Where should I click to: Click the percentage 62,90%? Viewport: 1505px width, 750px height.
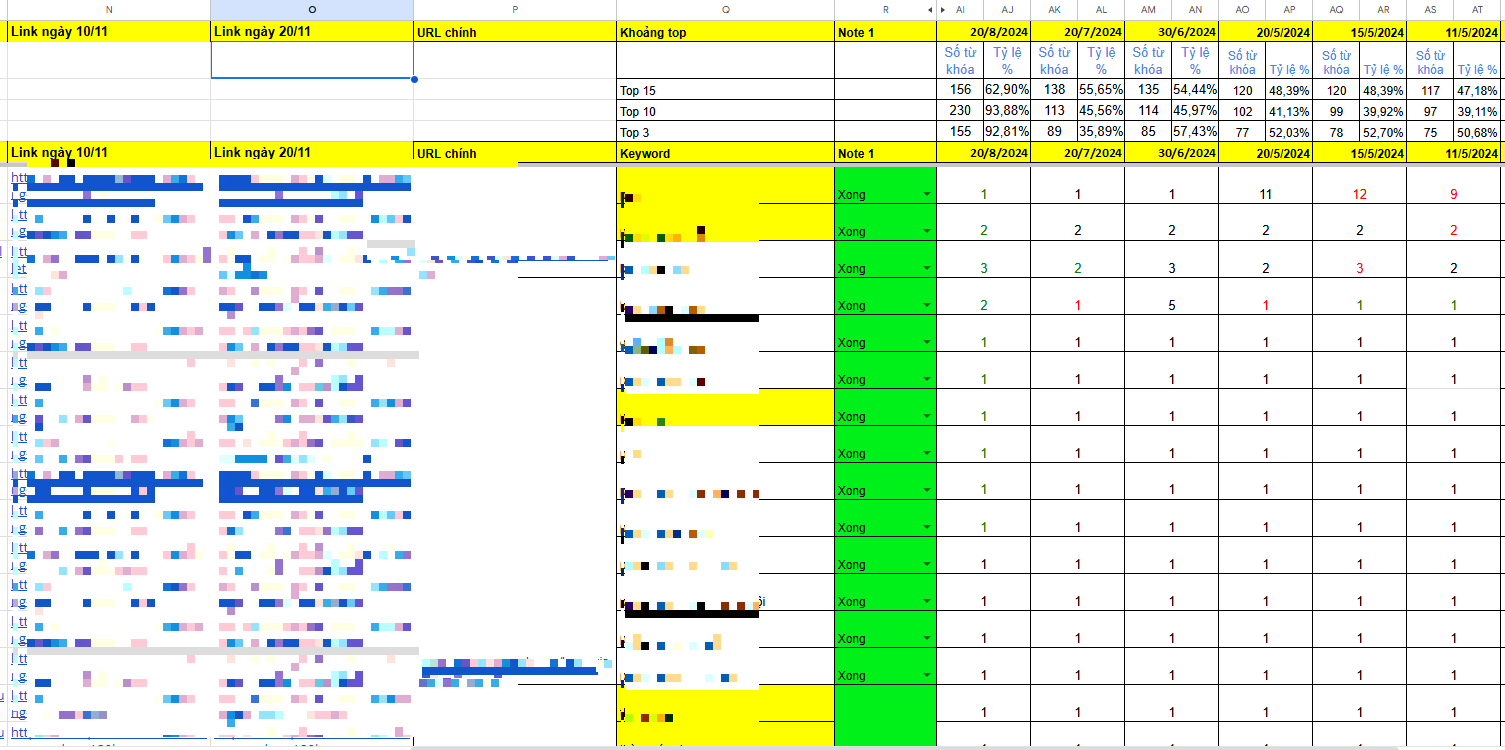[1007, 90]
